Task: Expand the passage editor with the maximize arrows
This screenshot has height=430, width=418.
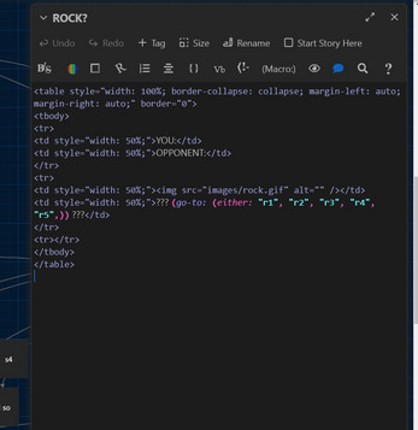Action: (x=370, y=17)
